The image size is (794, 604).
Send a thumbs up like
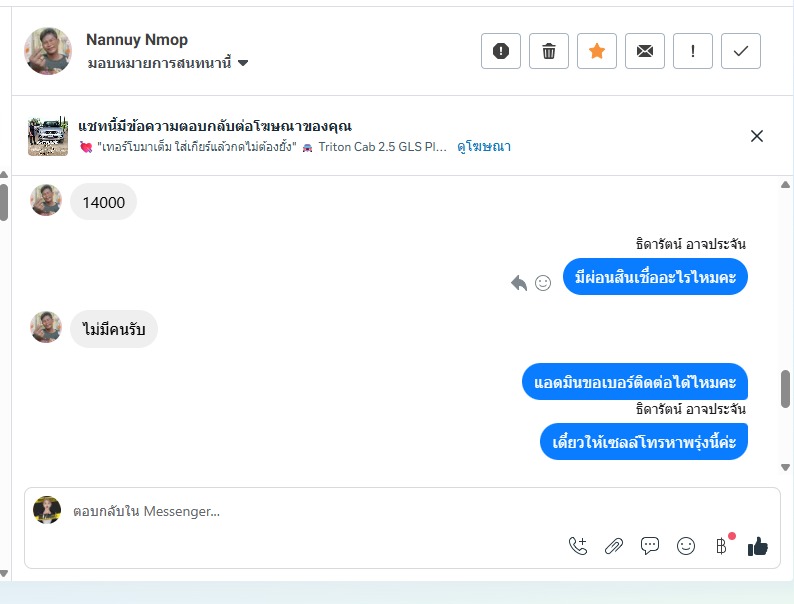(758, 546)
